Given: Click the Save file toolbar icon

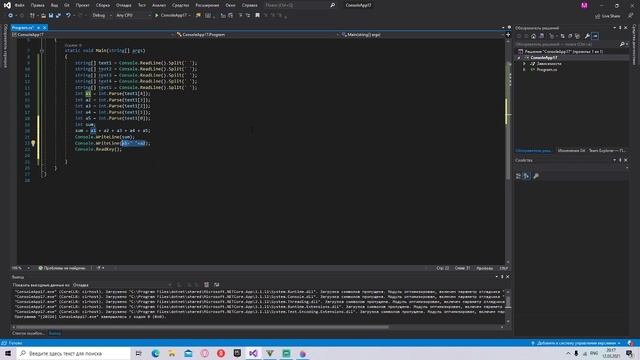Looking at the screenshot, I should point(51,15).
